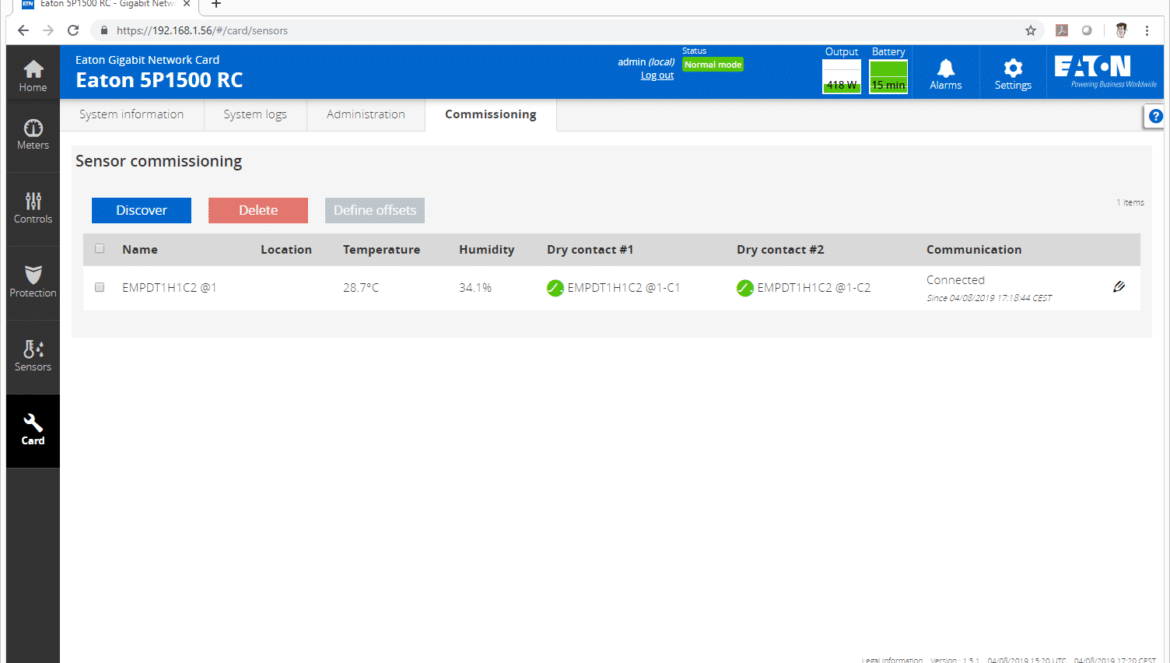
Task: Click the Temperature column header
Action: (381, 250)
